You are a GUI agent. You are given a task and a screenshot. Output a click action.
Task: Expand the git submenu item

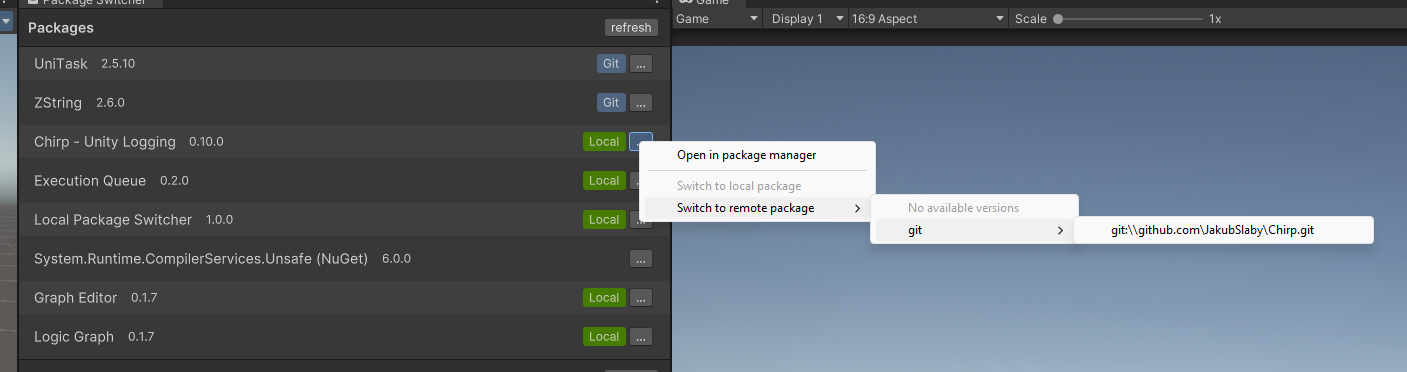tap(974, 231)
